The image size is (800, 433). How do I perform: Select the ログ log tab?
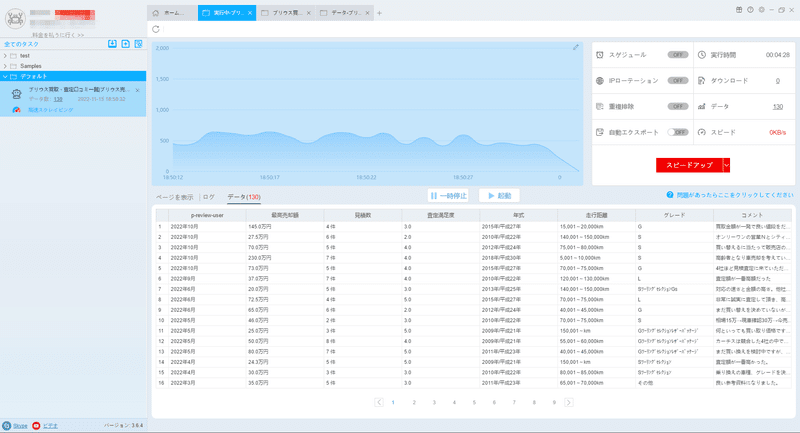tap(209, 197)
